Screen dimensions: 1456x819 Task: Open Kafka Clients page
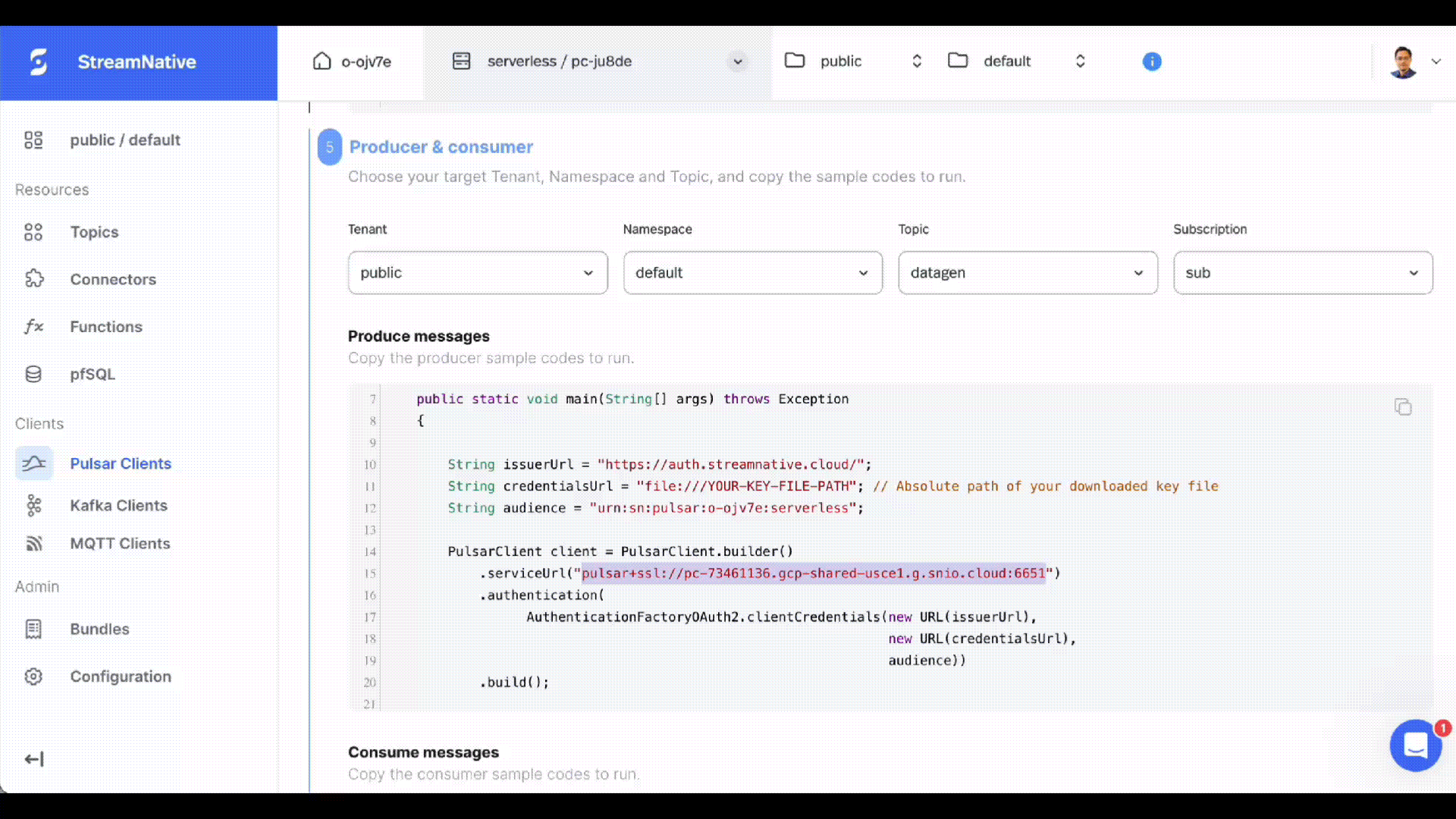(118, 505)
